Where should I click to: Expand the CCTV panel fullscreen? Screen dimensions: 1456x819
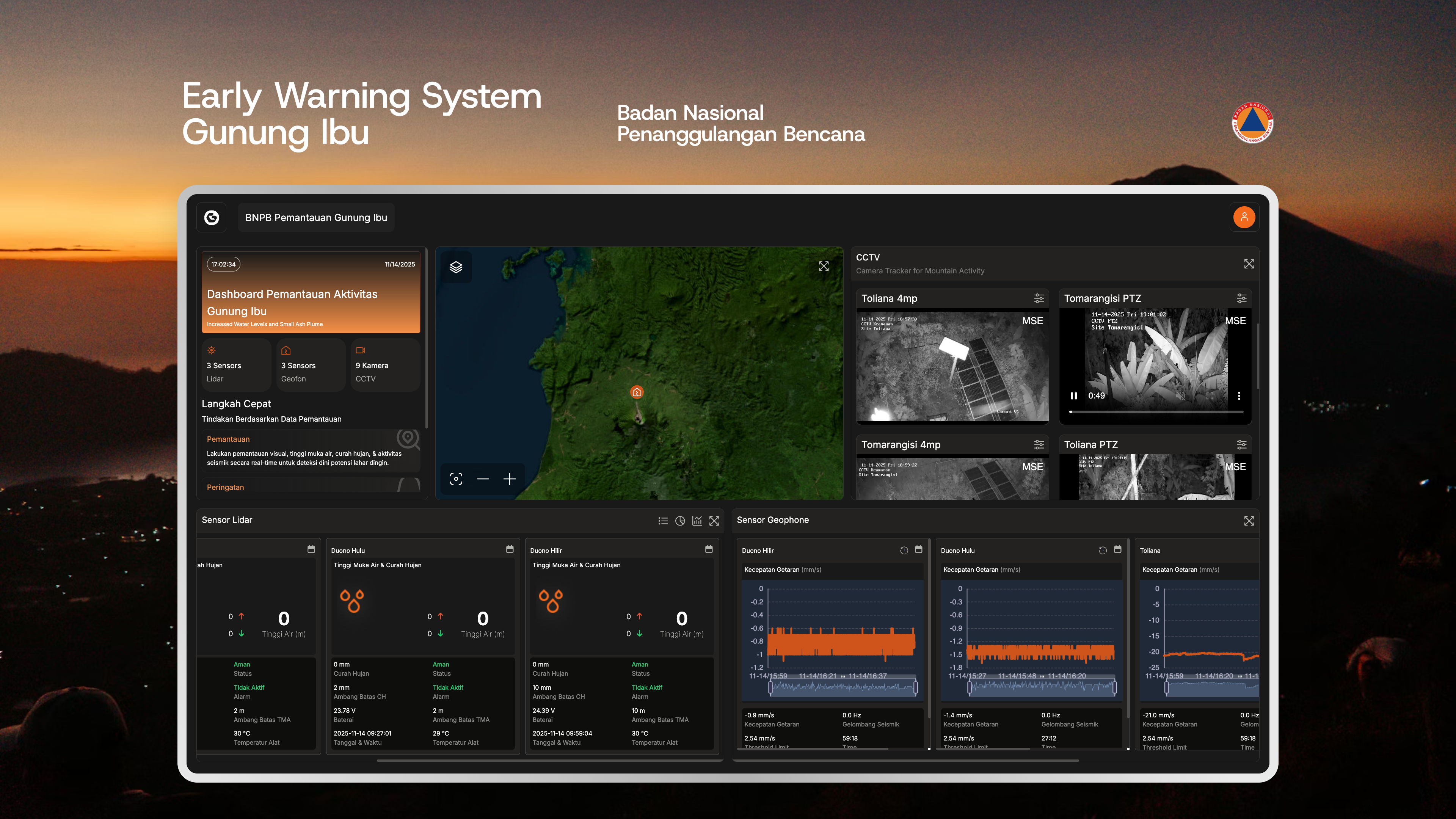1249,264
